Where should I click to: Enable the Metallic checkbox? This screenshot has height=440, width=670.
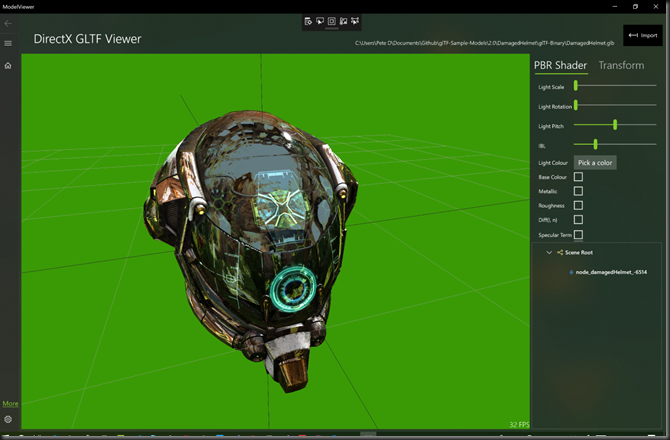point(578,191)
